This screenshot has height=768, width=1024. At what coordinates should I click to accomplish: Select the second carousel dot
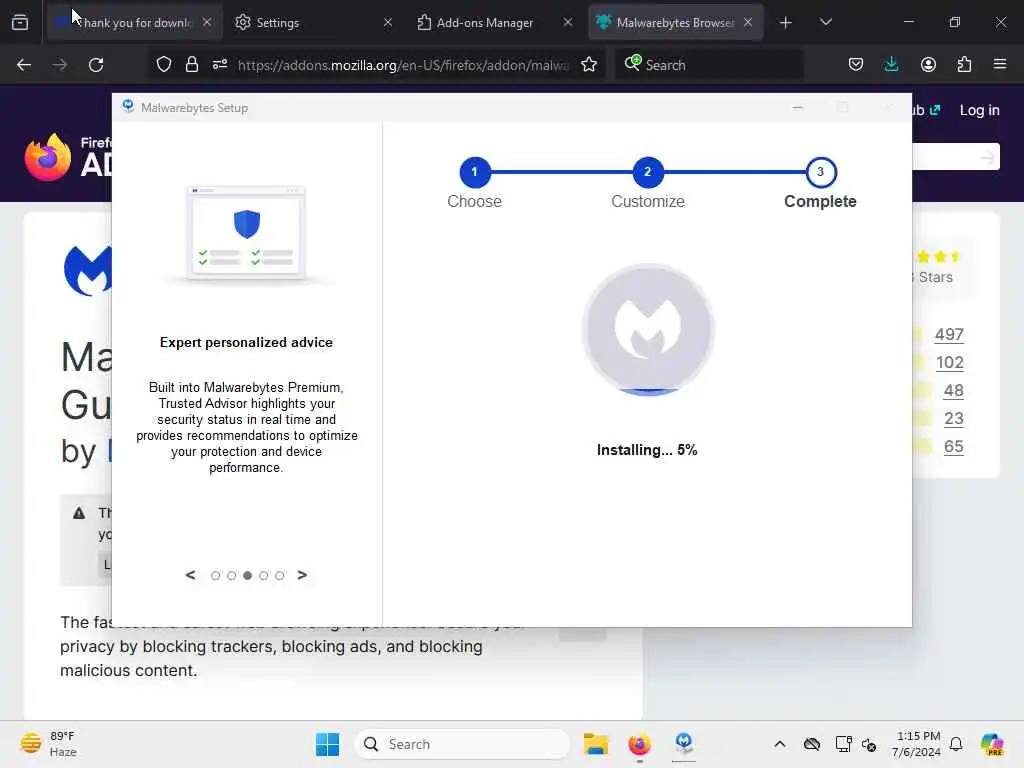(231, 575)
